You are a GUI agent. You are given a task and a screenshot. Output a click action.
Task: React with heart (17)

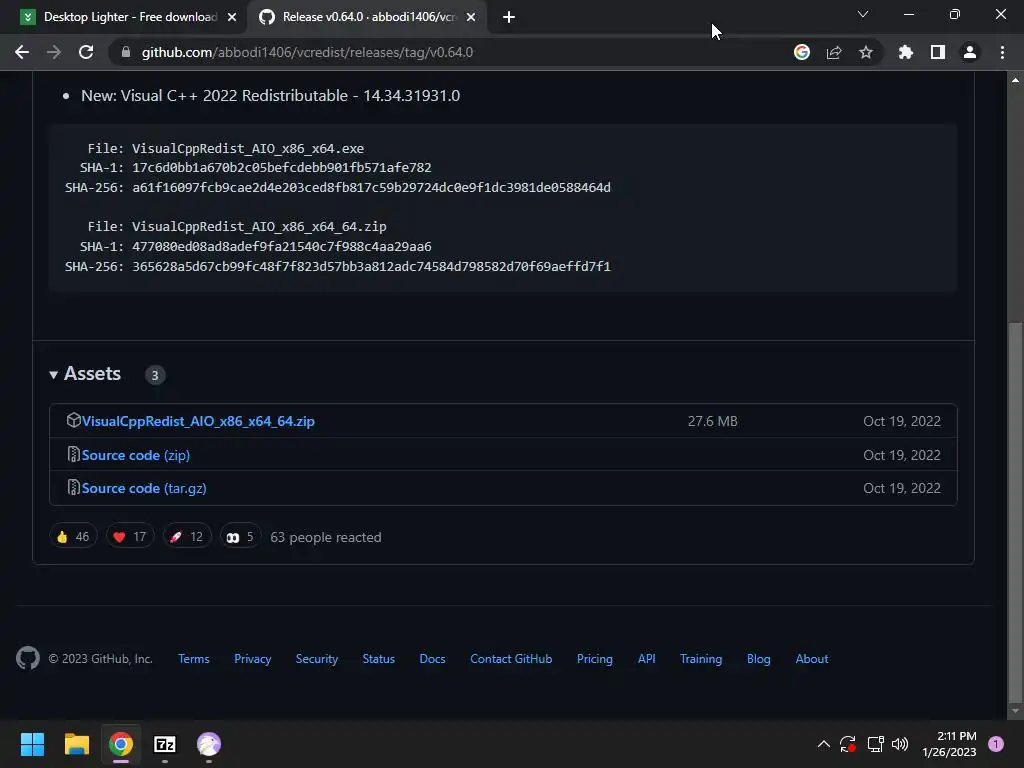pos(130,537)
